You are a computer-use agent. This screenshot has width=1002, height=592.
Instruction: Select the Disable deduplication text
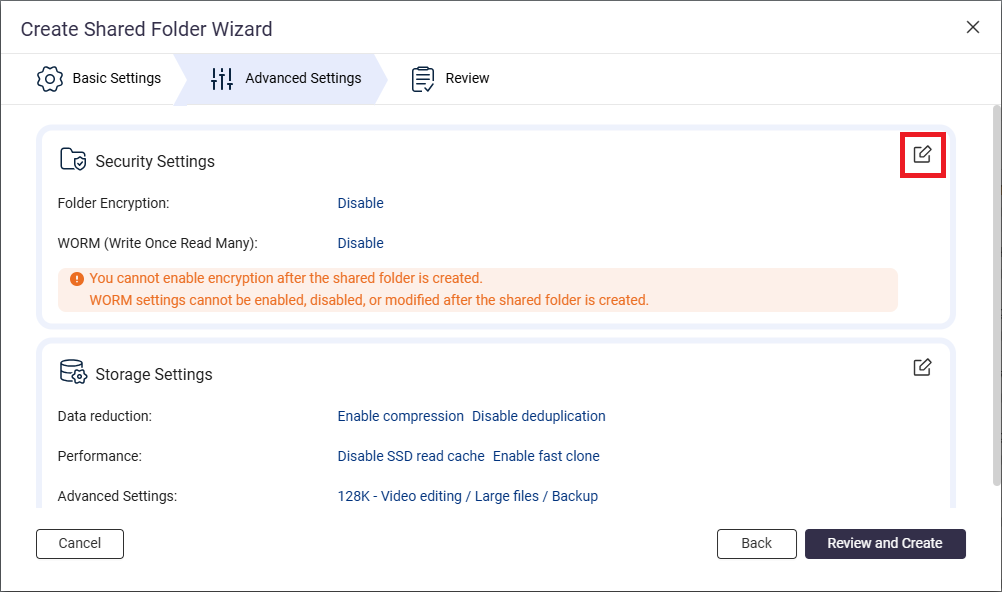click(539, 416)
